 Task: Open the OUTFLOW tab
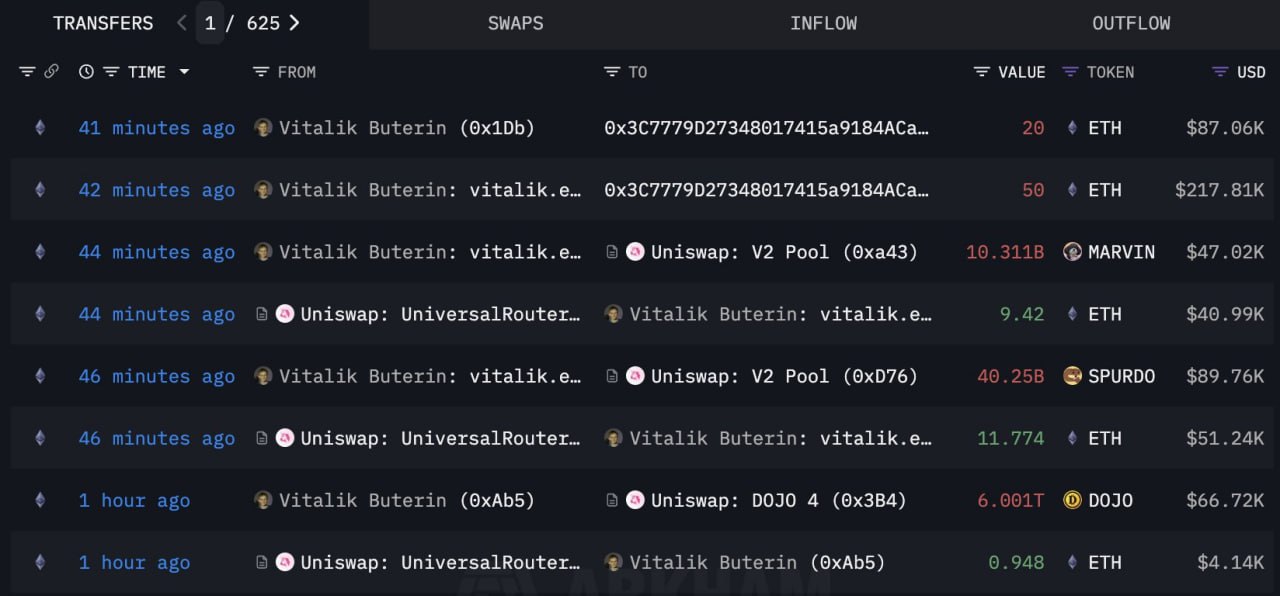click(1131, 23)
